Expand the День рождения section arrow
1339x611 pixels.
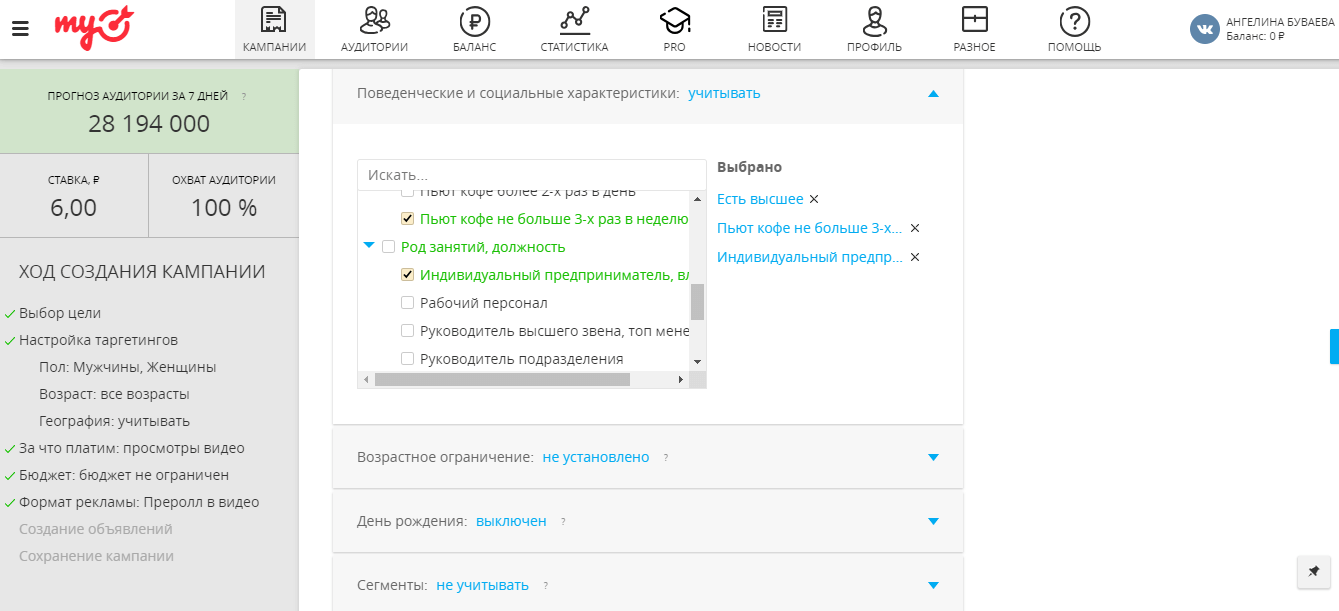[x=933, y=521]
